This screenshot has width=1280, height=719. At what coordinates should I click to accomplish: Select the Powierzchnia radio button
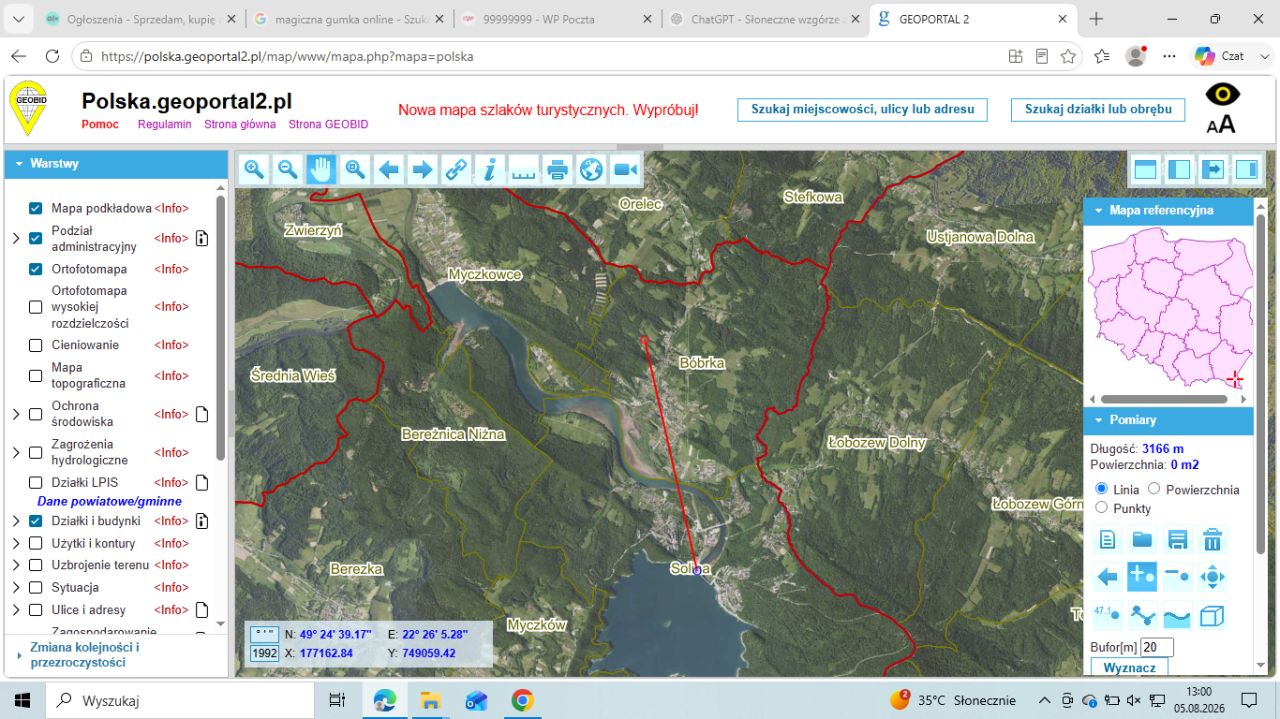(1154, 489)
